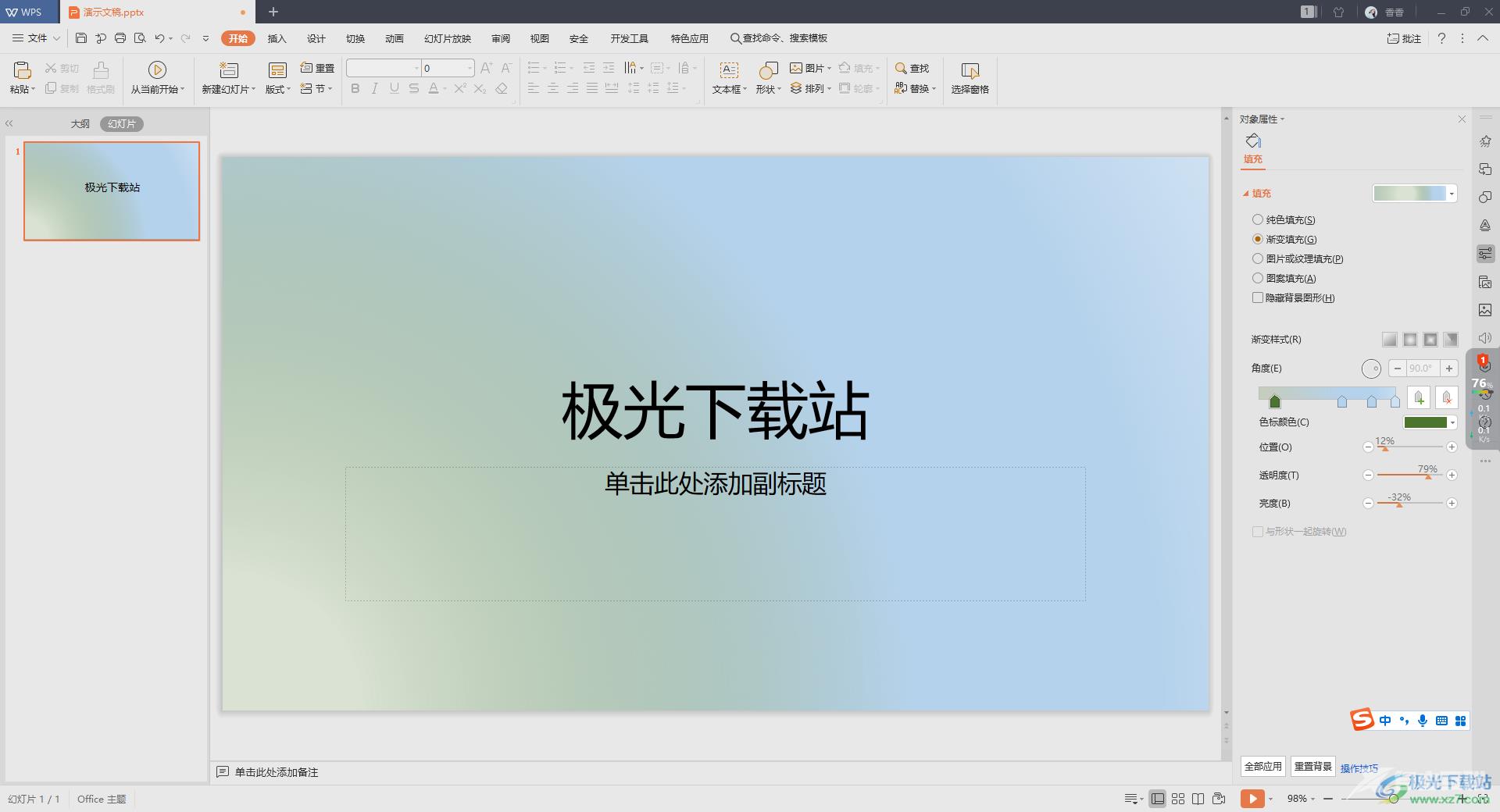This screenshot has height=812, width=1500.
Task: Open the 操作技巧 link
Action: point(1359,768)
